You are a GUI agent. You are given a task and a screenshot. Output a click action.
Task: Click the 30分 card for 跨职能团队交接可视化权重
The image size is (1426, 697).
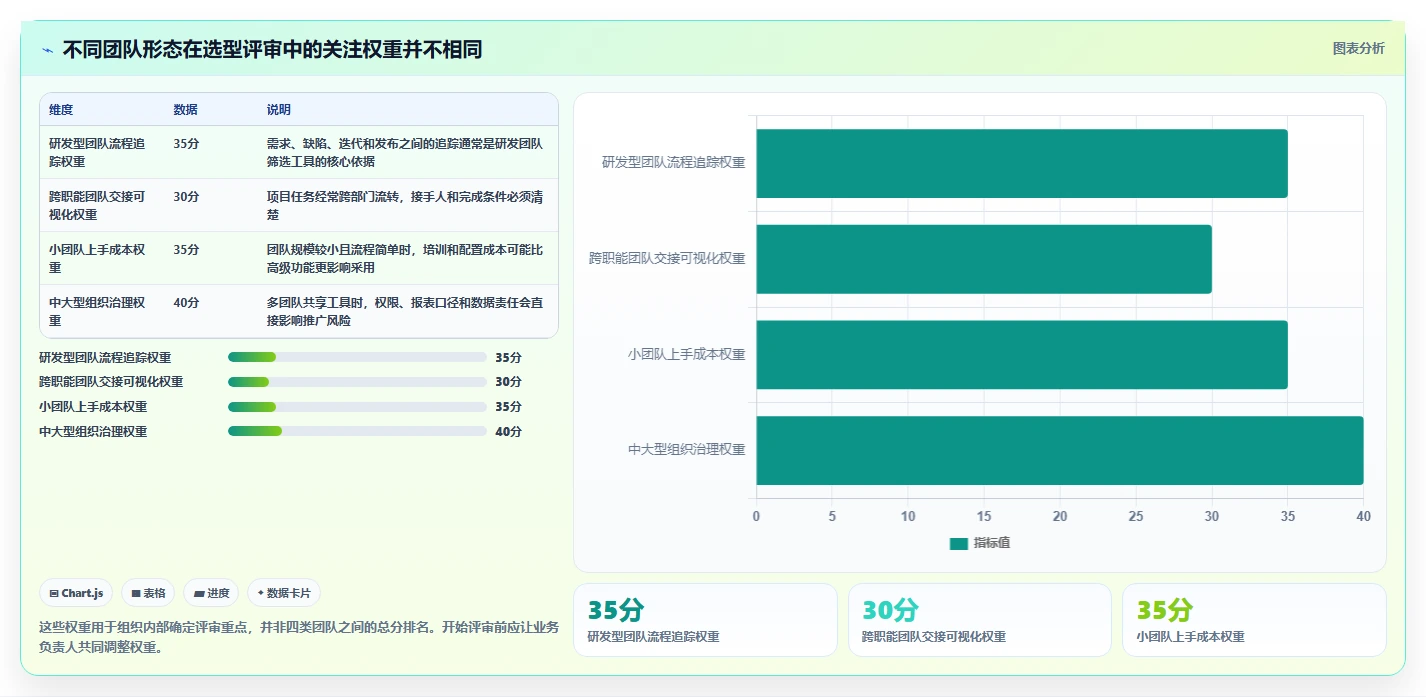click(980, 620)
